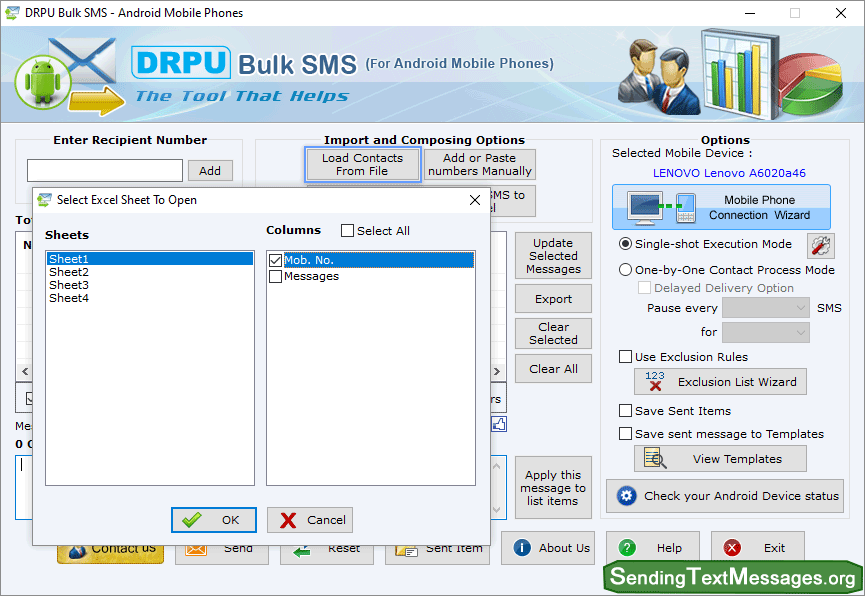Screen dimensions: 865x596
Task: Click the recipient number input field
Action: [x=105, y=171]
